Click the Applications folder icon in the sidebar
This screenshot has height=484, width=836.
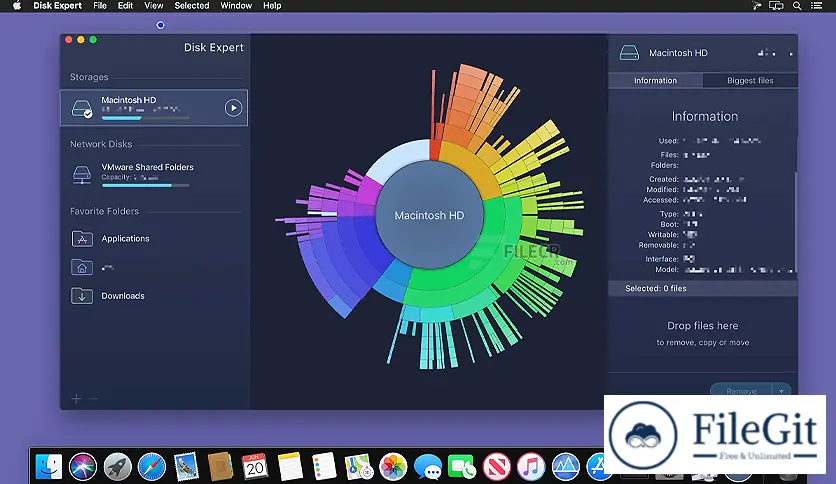pyautogui.click(x=82, y=239)
